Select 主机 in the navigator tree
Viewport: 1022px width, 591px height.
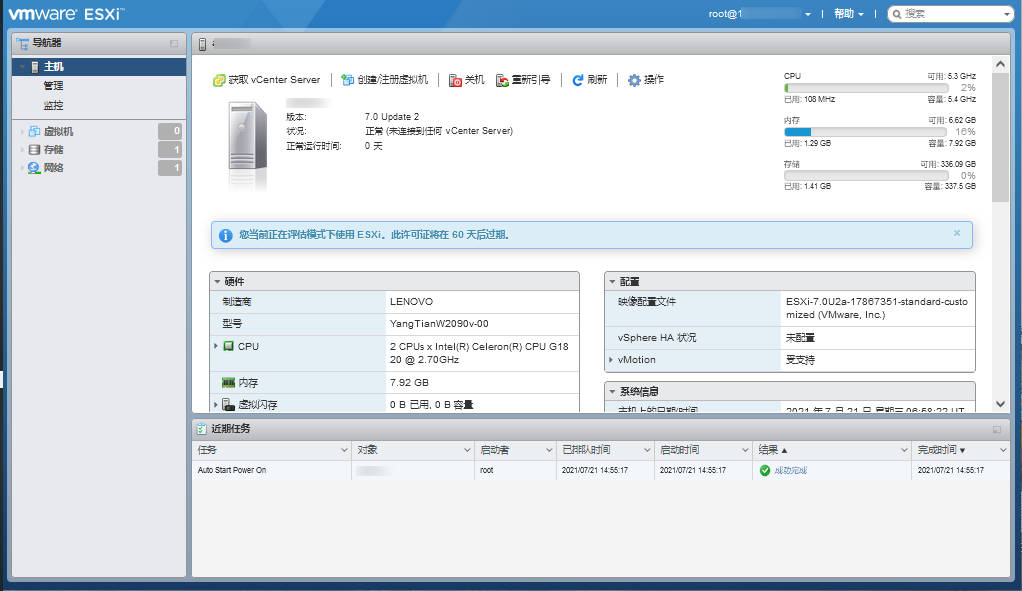coord(99,66)
